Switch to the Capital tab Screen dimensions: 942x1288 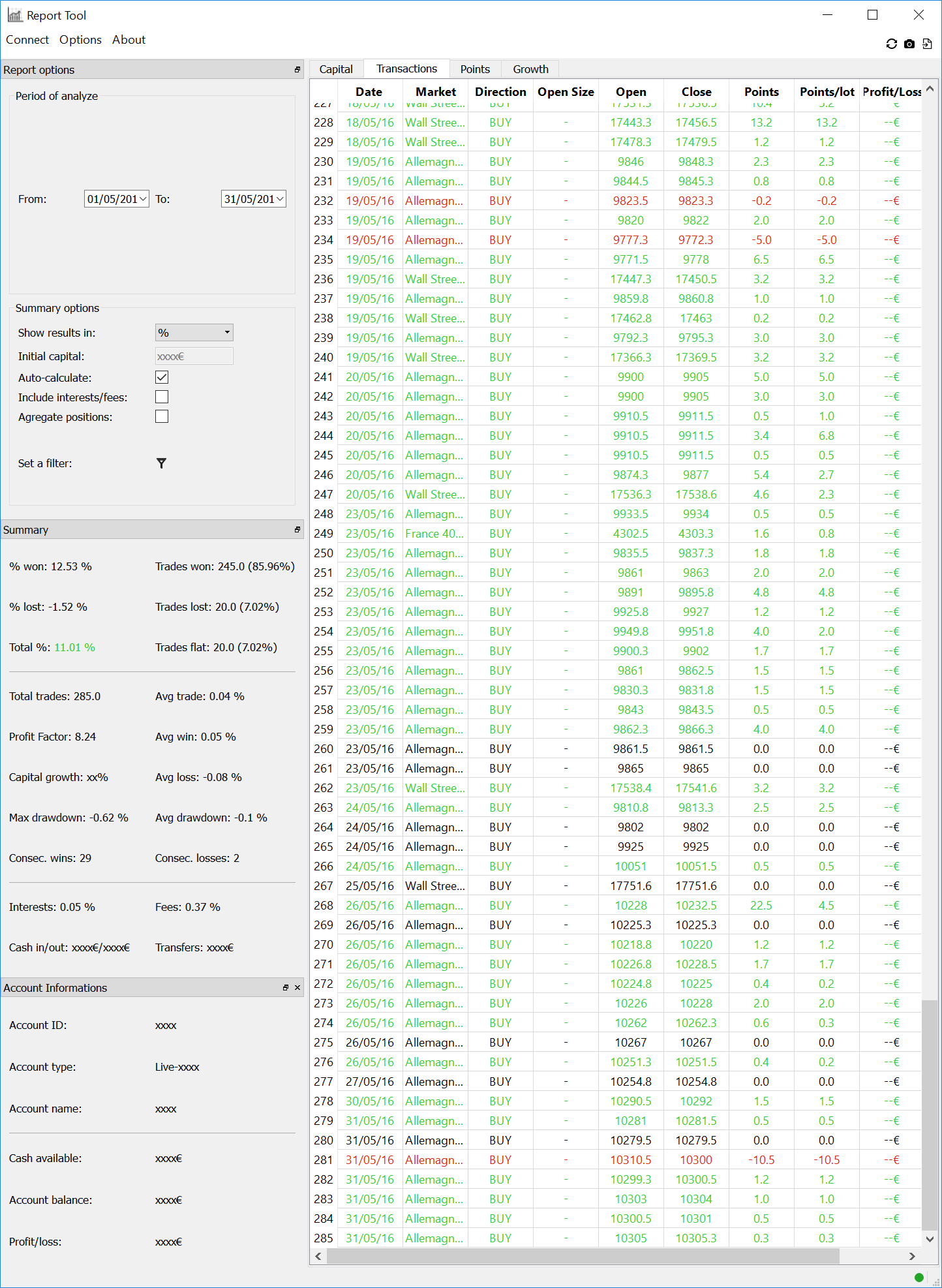coord(336,69)
